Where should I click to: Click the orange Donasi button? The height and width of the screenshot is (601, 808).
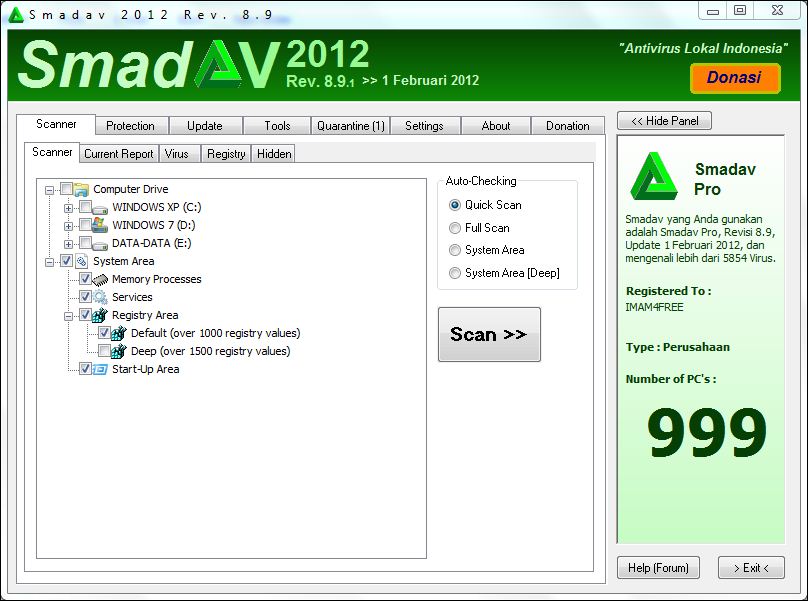tap(735, 78)
